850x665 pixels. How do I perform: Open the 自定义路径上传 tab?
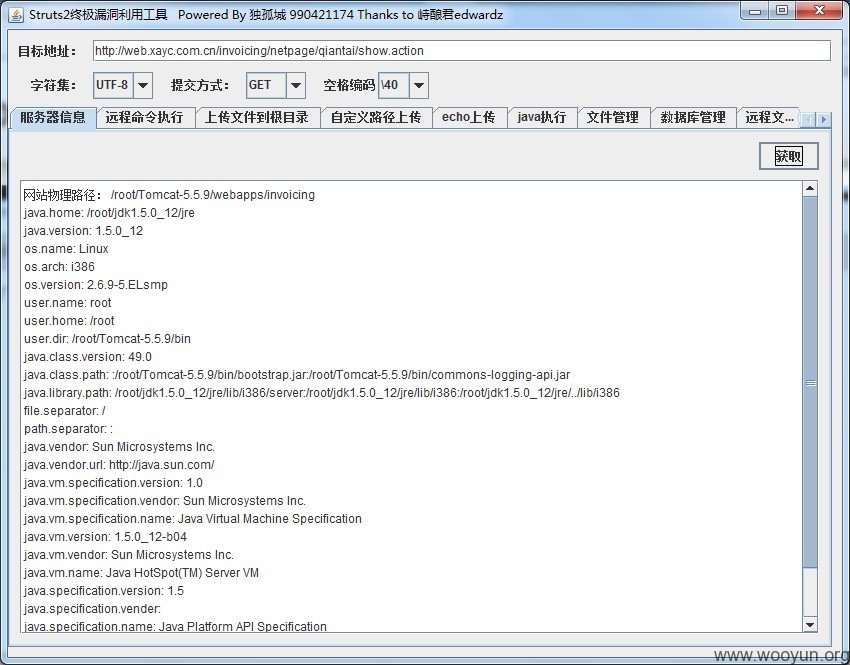pyautogui.click(x=376, y=118)
